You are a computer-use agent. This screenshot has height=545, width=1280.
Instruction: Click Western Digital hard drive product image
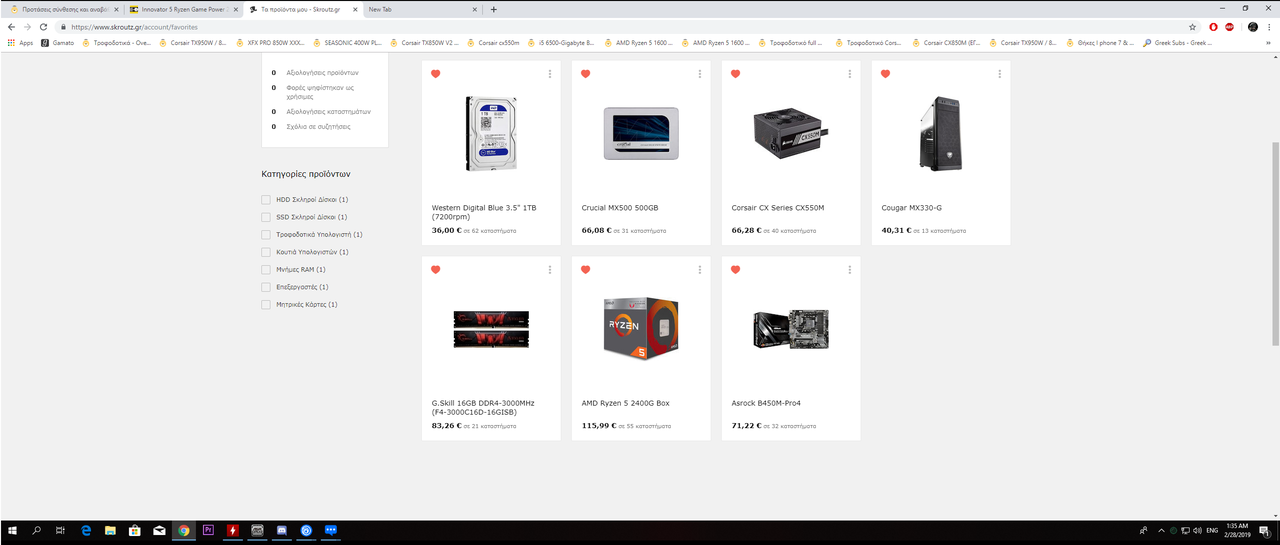pos(491,134)
